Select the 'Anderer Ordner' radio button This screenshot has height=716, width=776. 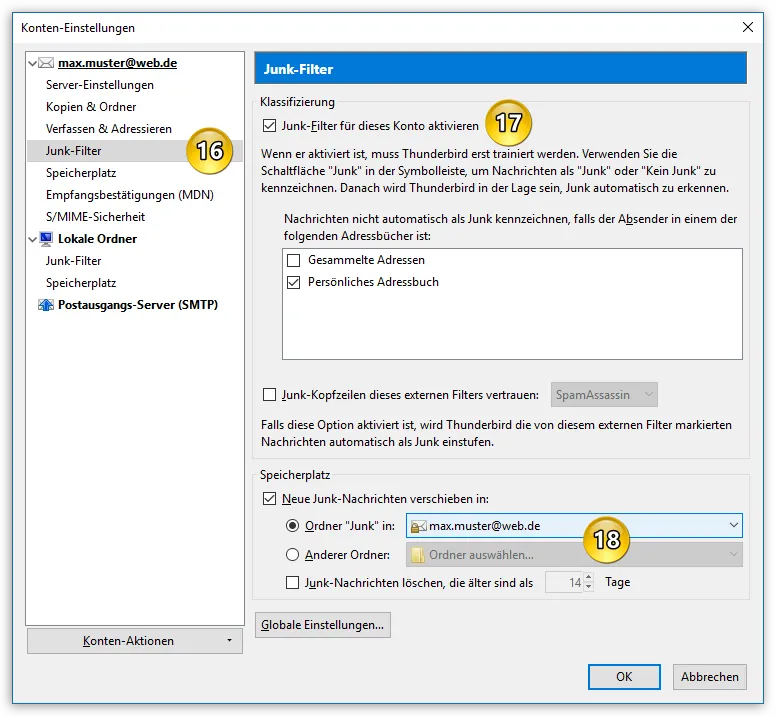click(x=292, y=555)
